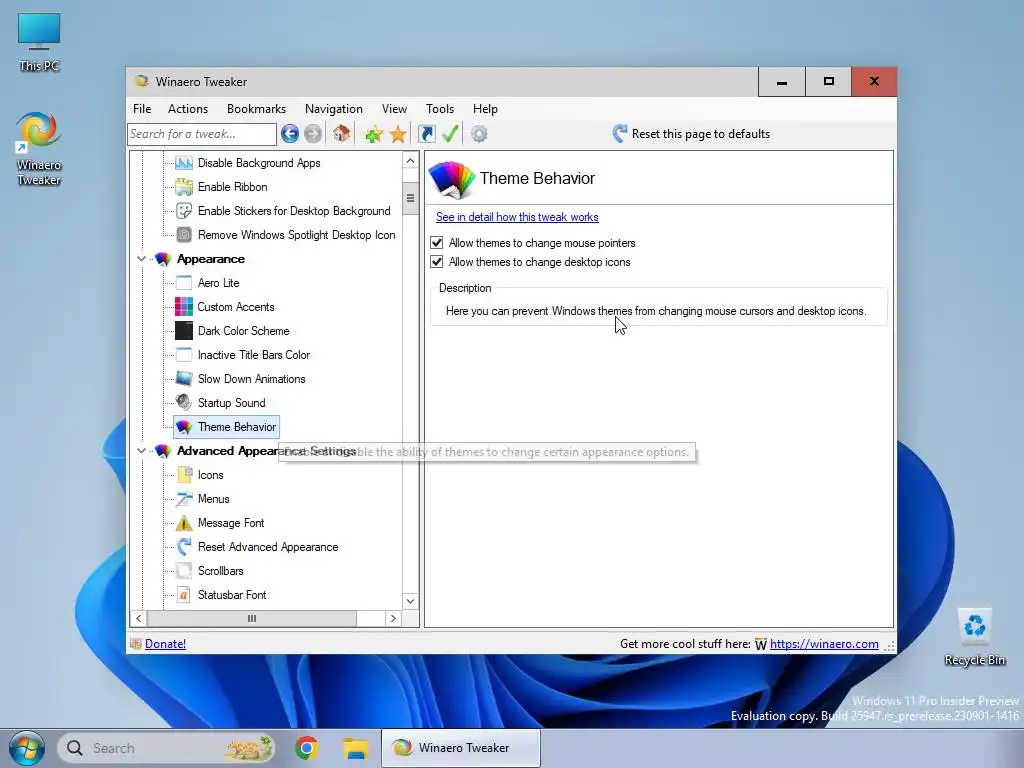Click the Reset page refresh arrow icon
1024x768 pixels.
(620, 134)
